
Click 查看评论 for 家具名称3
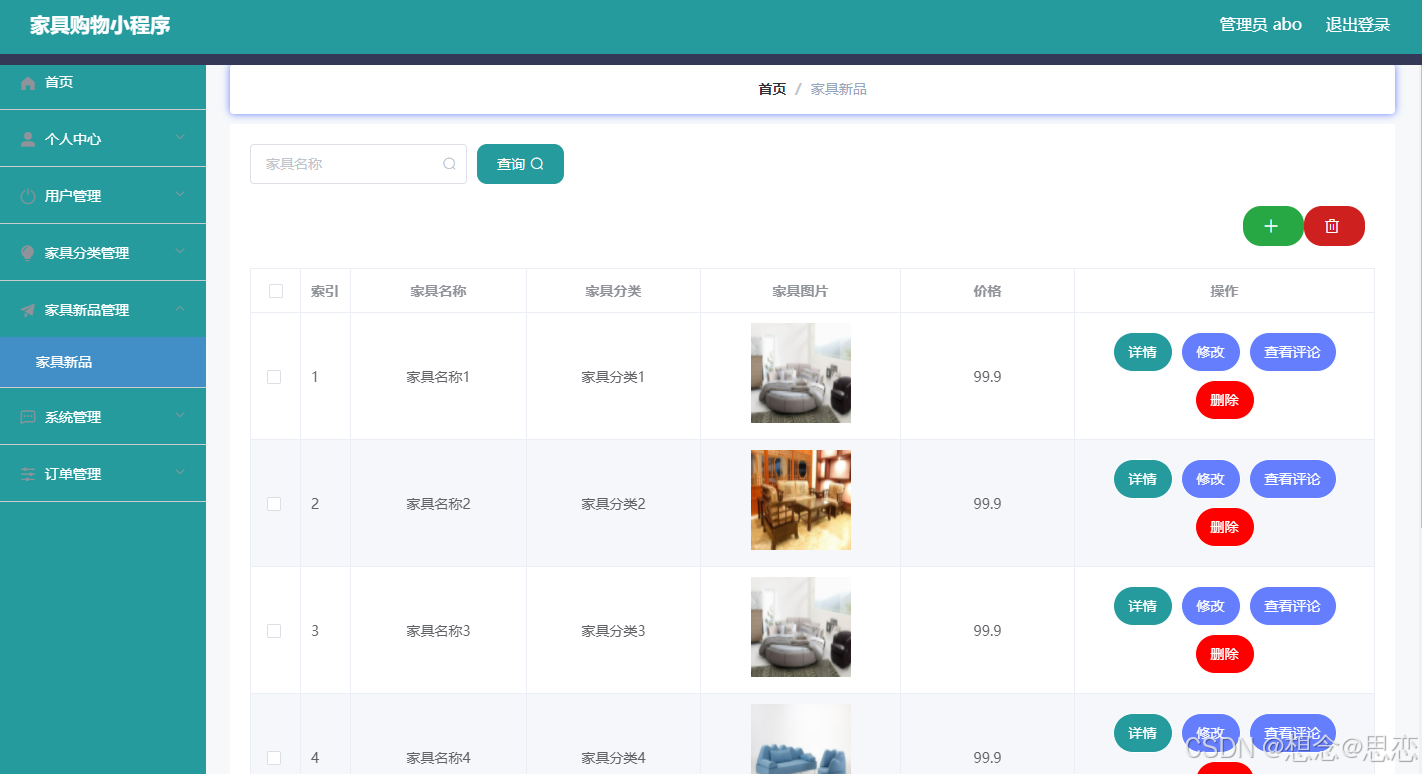tap(1293, 606)
